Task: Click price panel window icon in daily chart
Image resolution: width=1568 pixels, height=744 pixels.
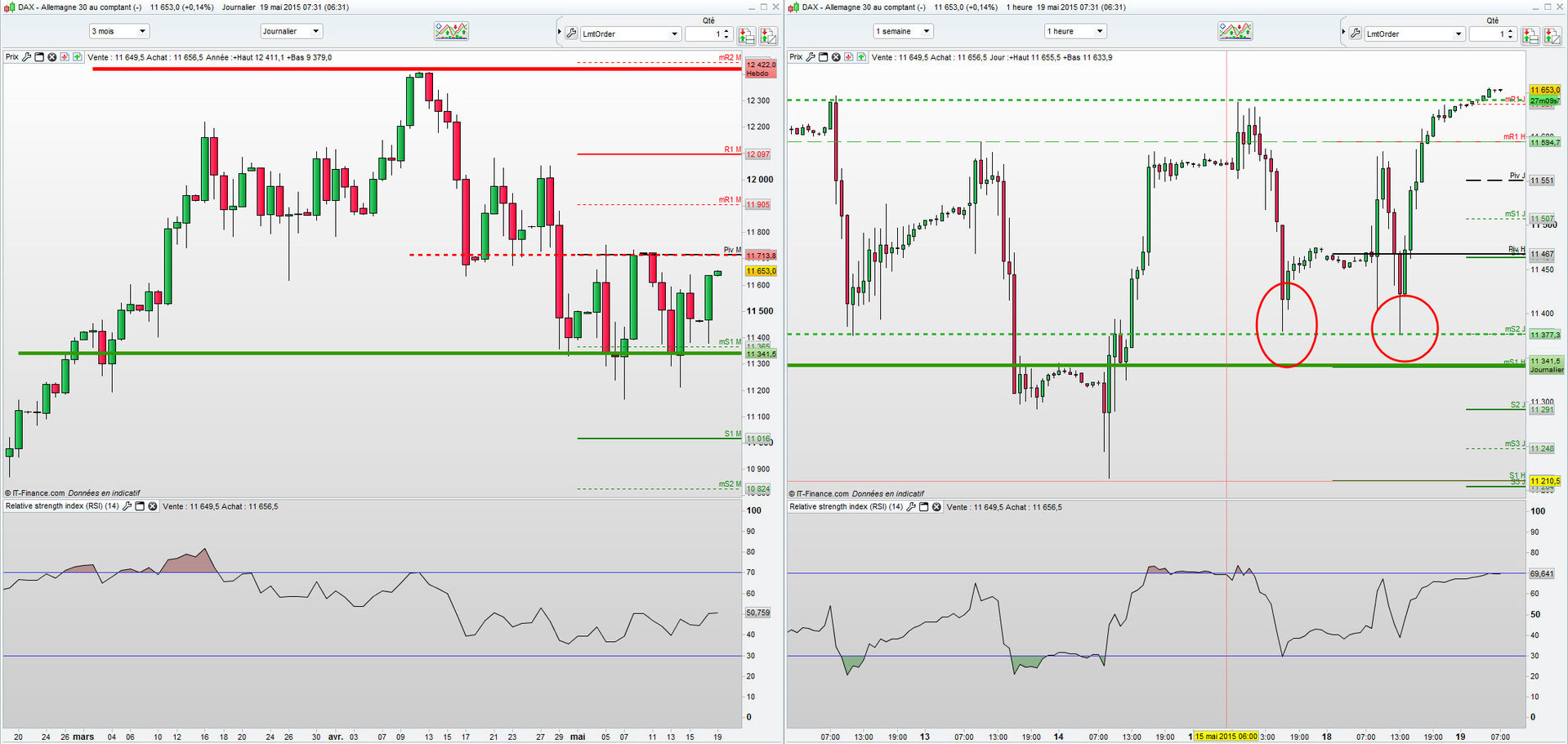Action: click(39, 57)
